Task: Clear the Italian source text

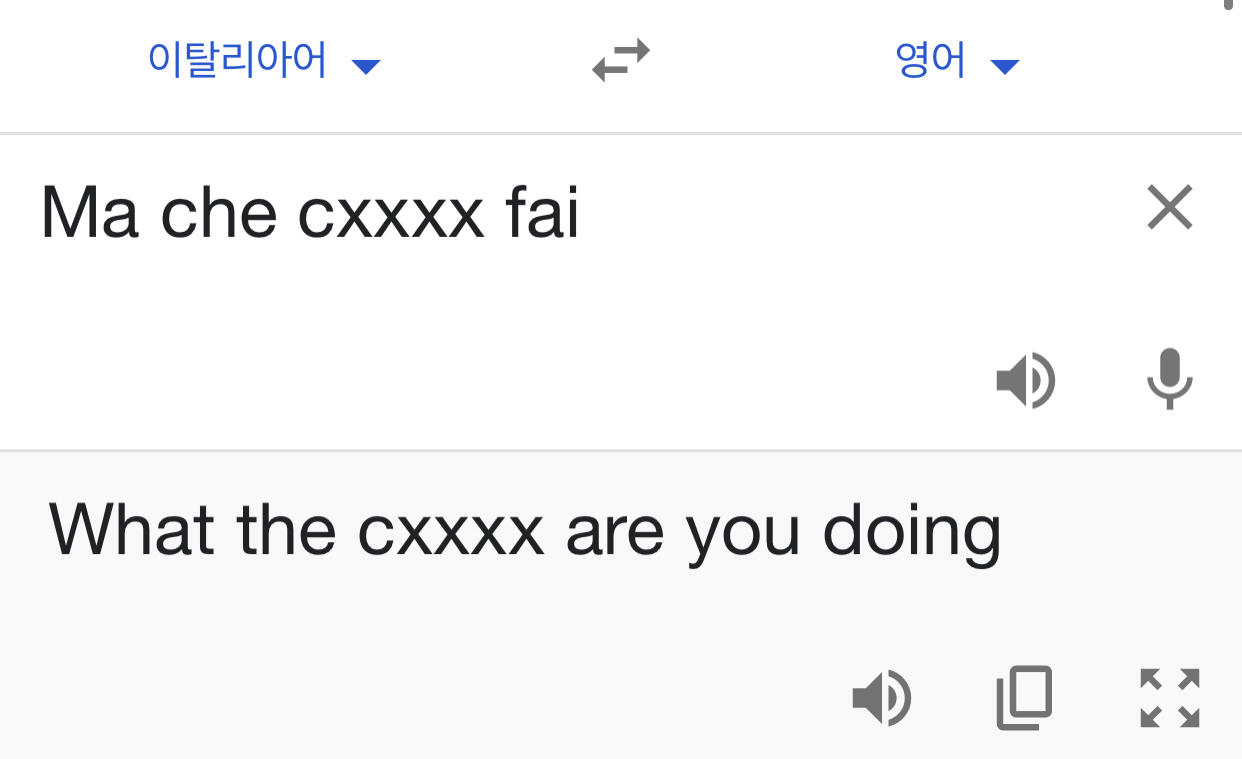Action: coord(1169,209)
